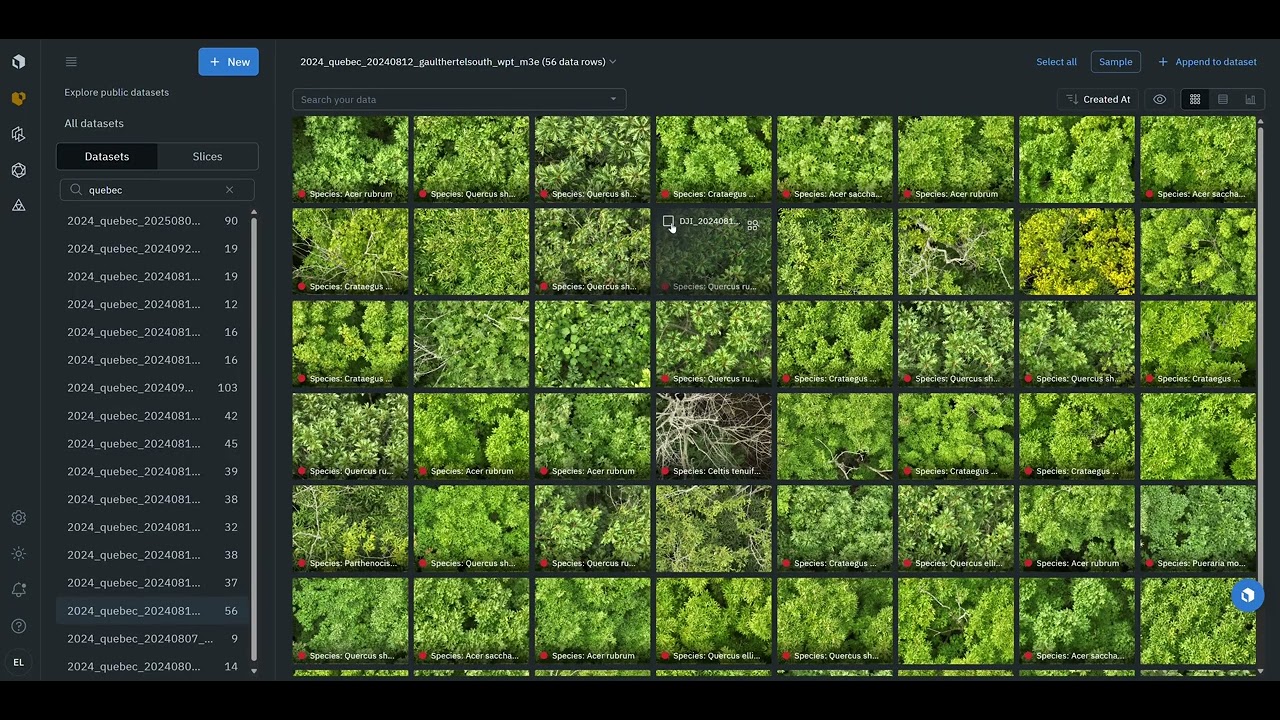Open the triangular Foundry icon in the sidebar
1280x720 pixels.
click(18, 205)
